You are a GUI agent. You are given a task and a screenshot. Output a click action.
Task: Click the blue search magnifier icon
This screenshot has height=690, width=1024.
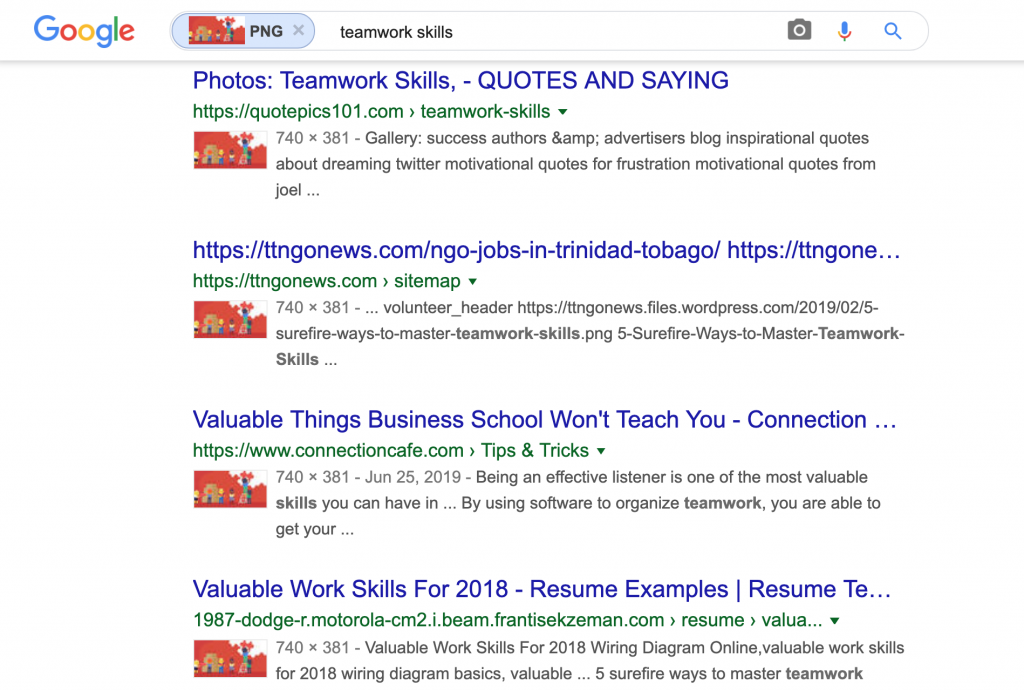(893, 31)
